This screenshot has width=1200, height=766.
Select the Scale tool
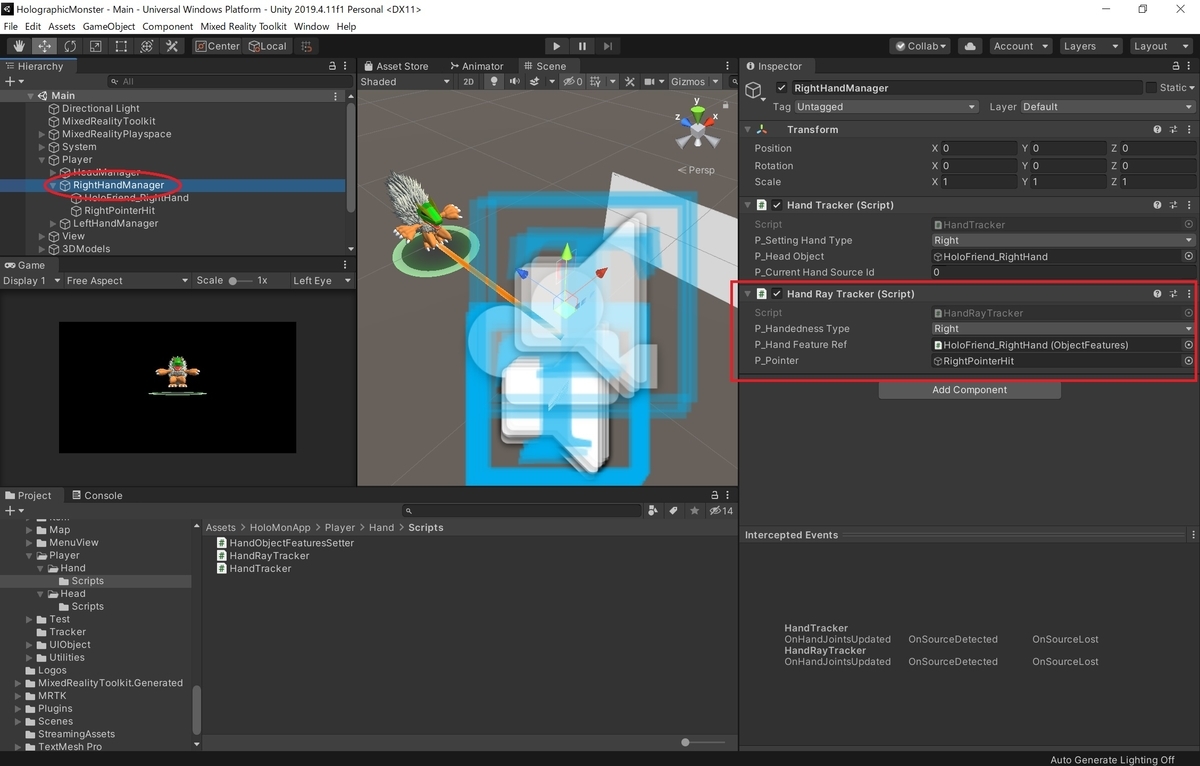(96, 46)
